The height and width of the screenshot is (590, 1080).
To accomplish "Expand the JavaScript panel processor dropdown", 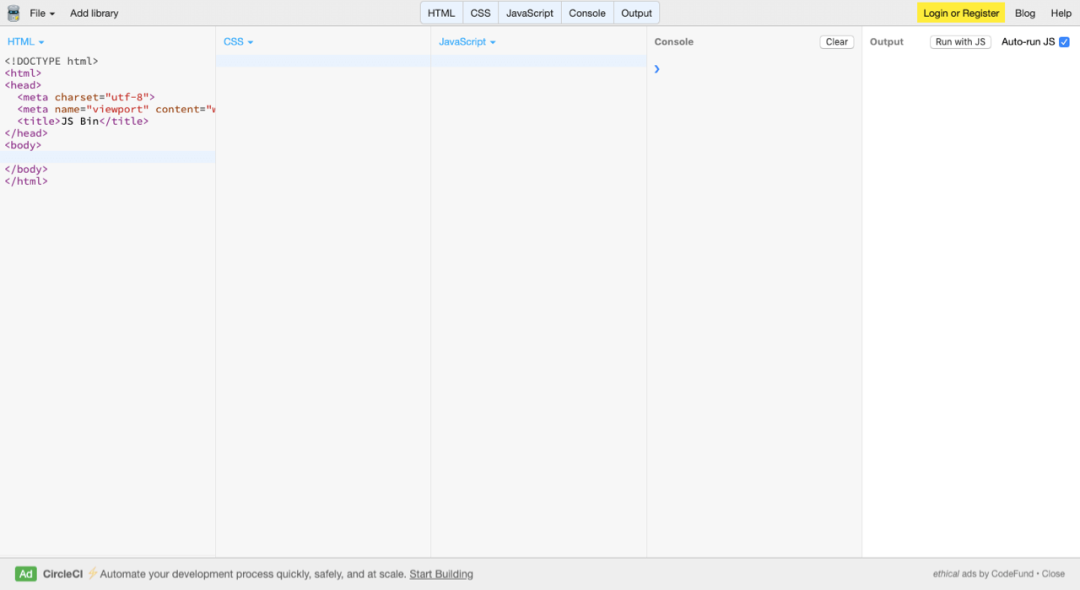I will [468, 42].
